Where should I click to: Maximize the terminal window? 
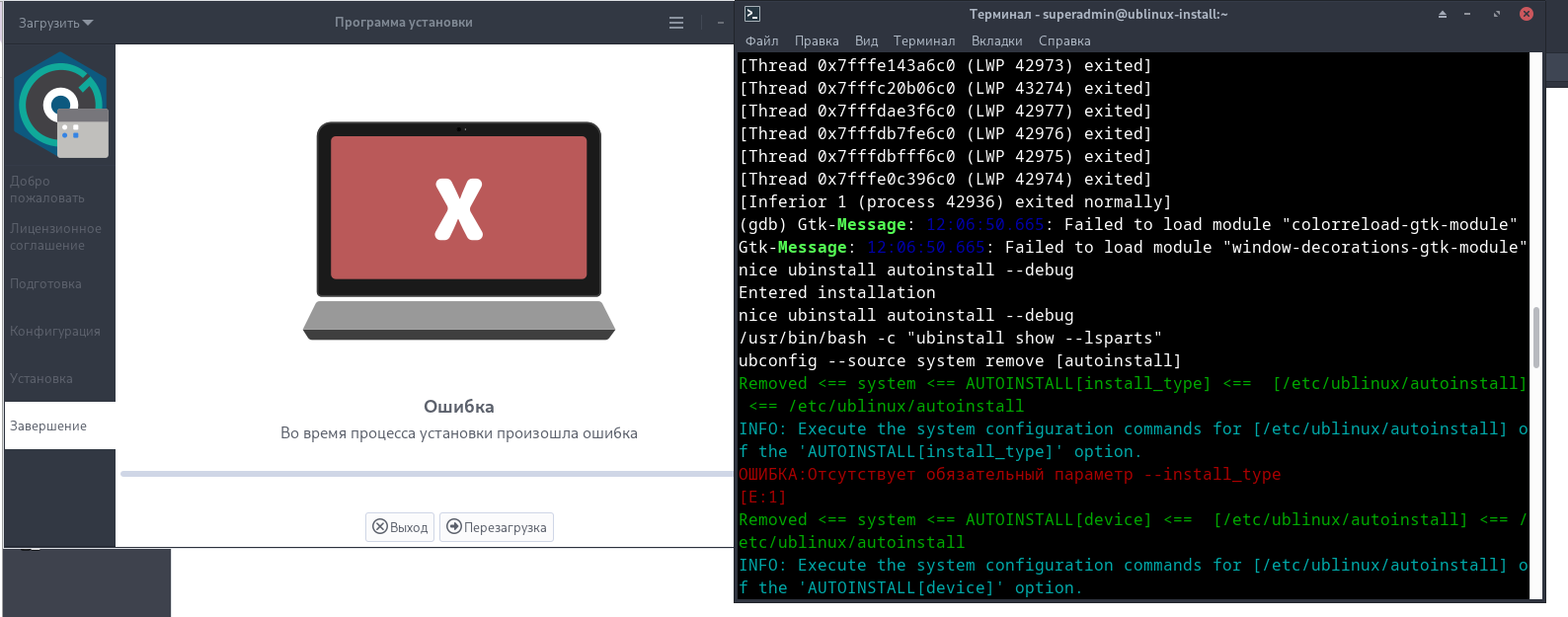point(1497,14)
